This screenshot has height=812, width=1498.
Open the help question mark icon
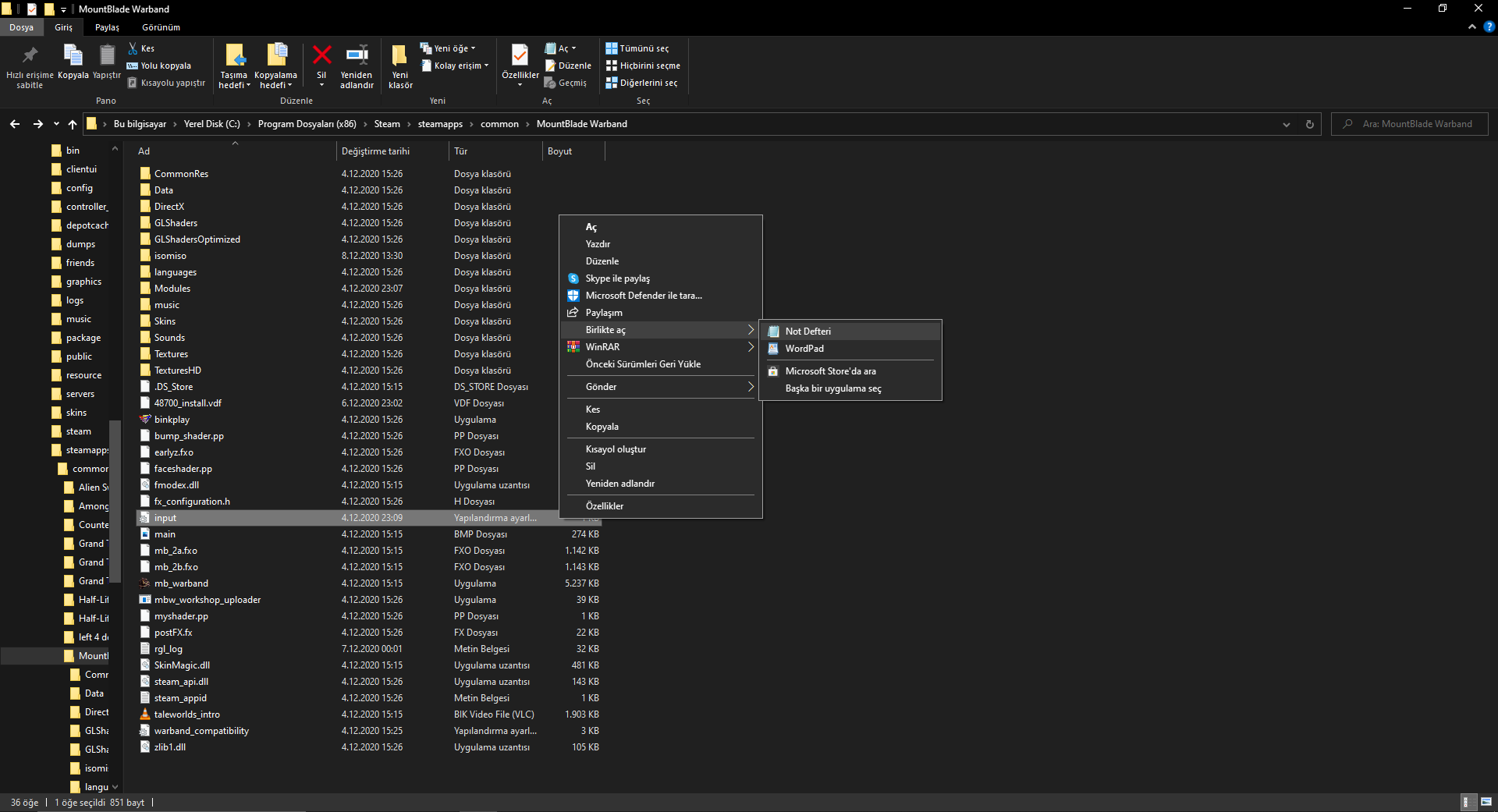[x=1489, y=27]
